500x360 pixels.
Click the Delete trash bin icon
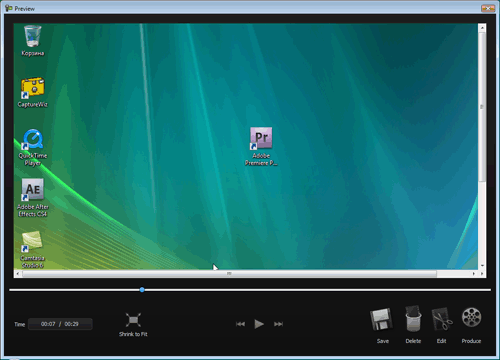click(413, 319)
